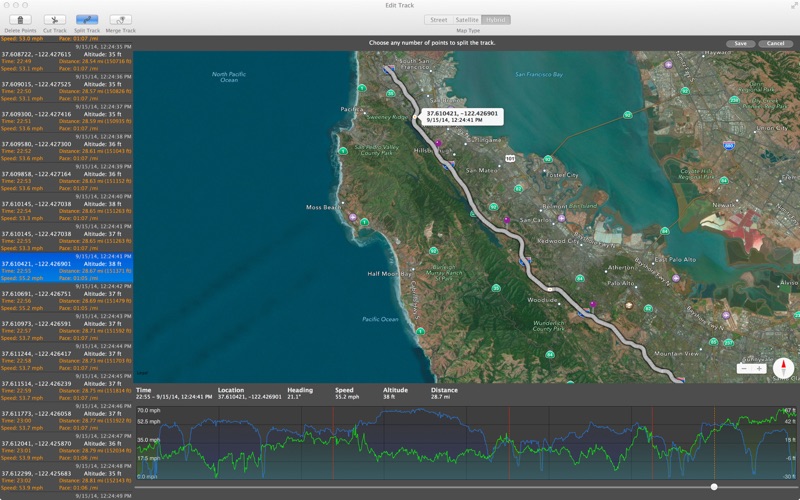The height and width of the screenshot is (500, 800).
Task: Select the point 37.609300, -122.427416
Action: coord(66,118)
